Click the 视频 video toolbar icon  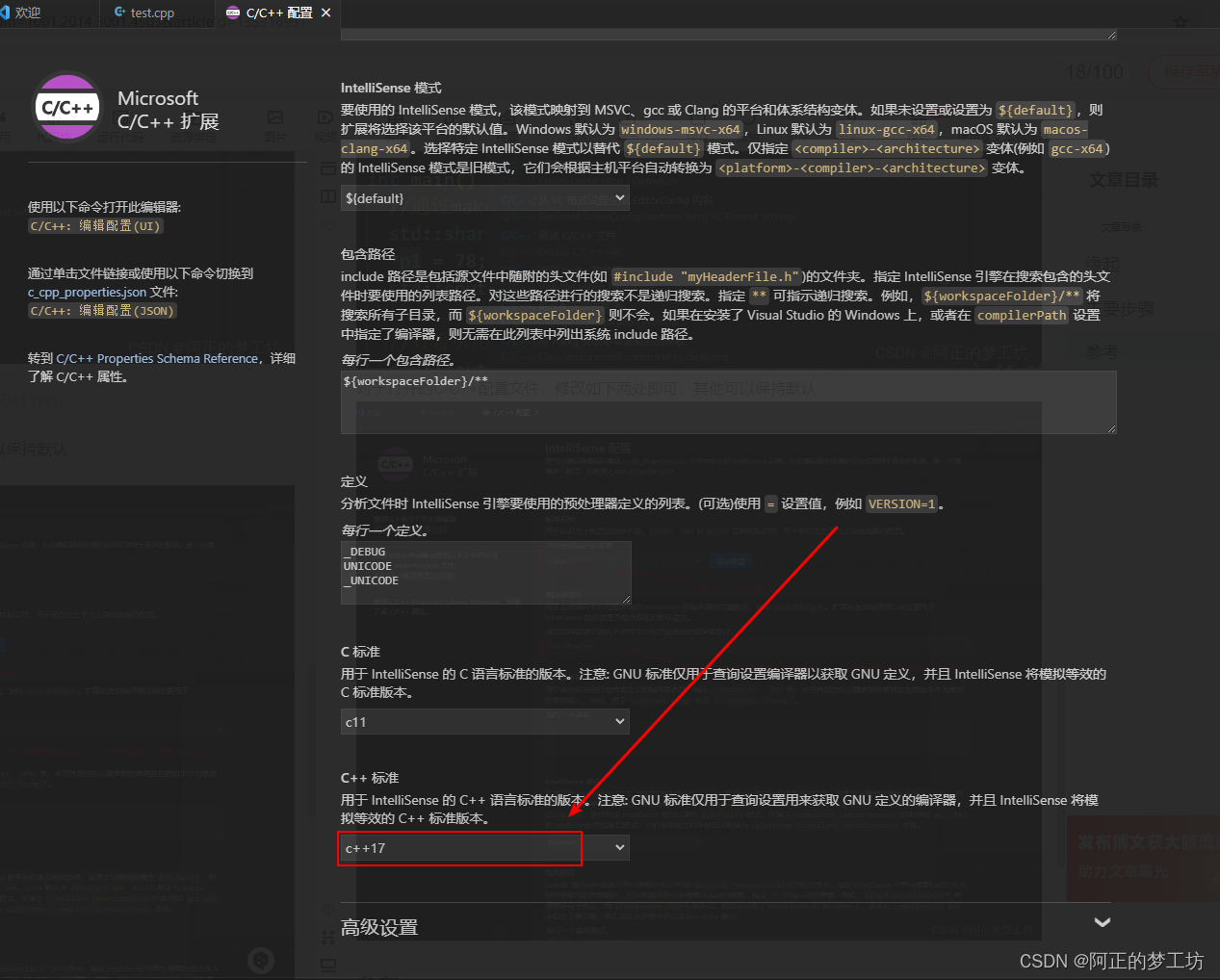pyautogui.click(x=325, y=117)
